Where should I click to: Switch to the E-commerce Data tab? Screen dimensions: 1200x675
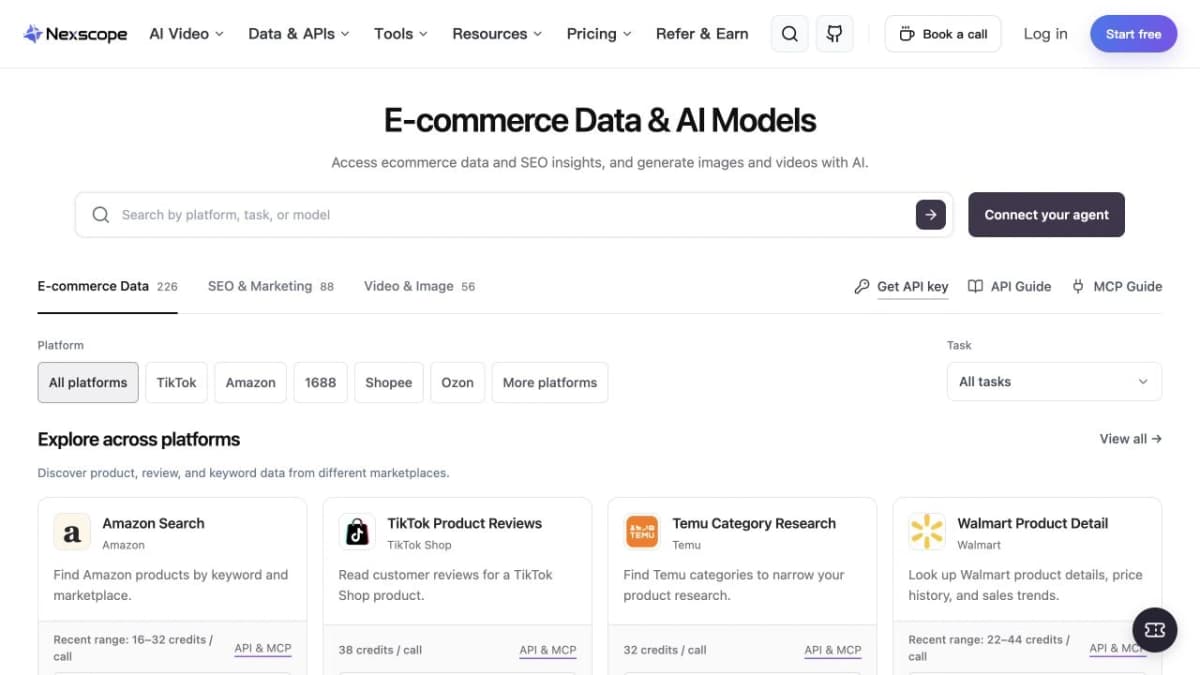pyautogui.click(x=107, y=286)
